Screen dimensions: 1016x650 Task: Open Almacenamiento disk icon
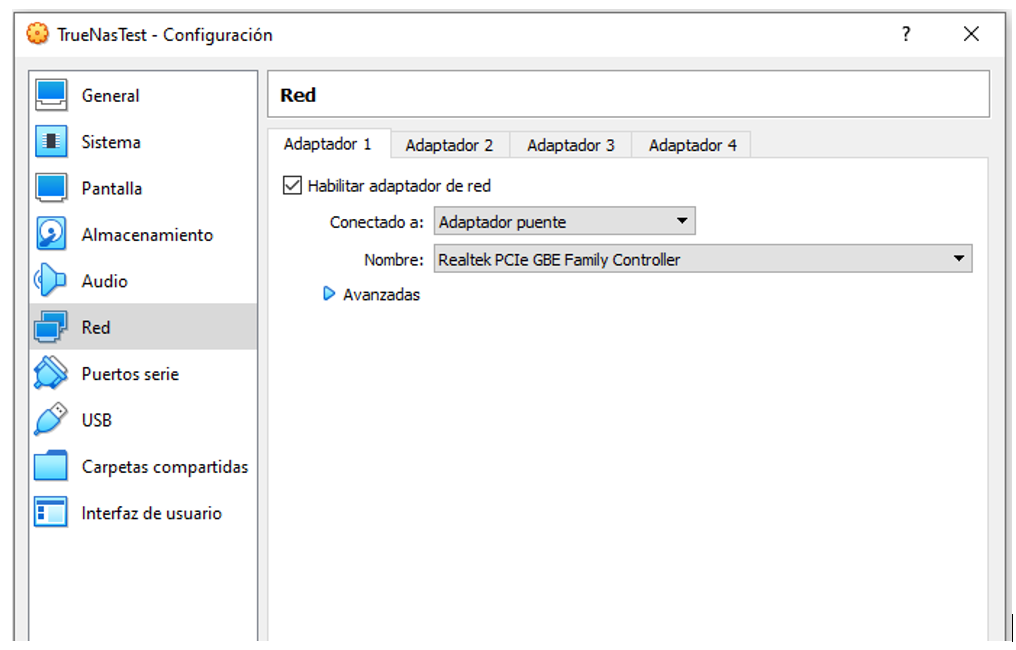pyautogui.click(x=51, y=234)
